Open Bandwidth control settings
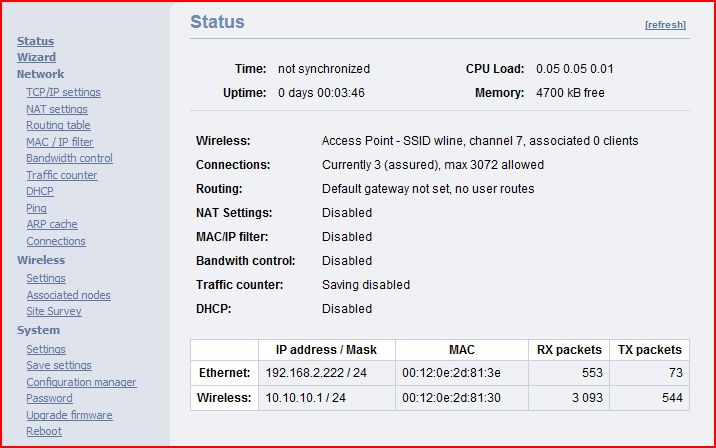Image resolution: width=716 pixels, height=448 pixels. click(x=69, y=158)
